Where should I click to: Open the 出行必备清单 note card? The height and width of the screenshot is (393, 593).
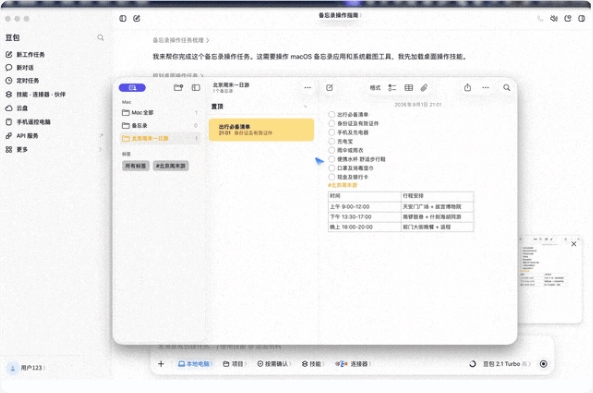pos(261,130)
